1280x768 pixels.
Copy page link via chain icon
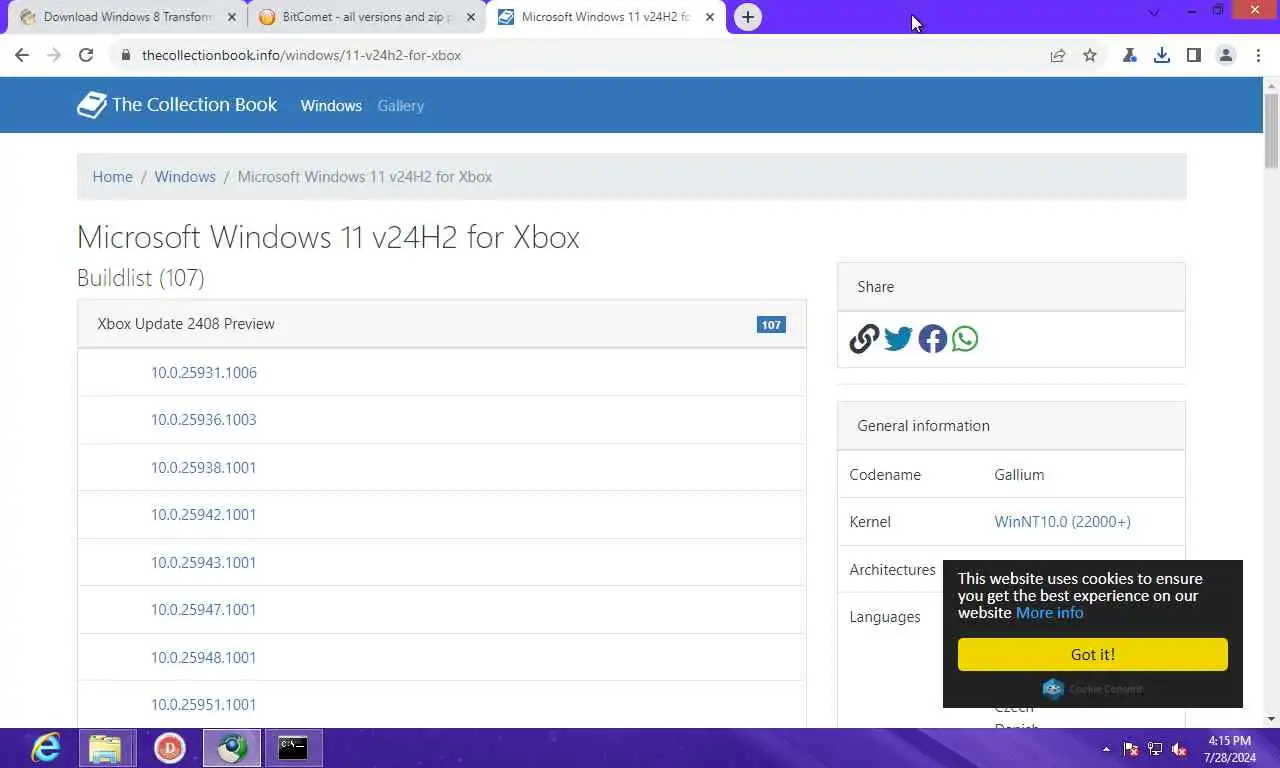tap(865, 339)
